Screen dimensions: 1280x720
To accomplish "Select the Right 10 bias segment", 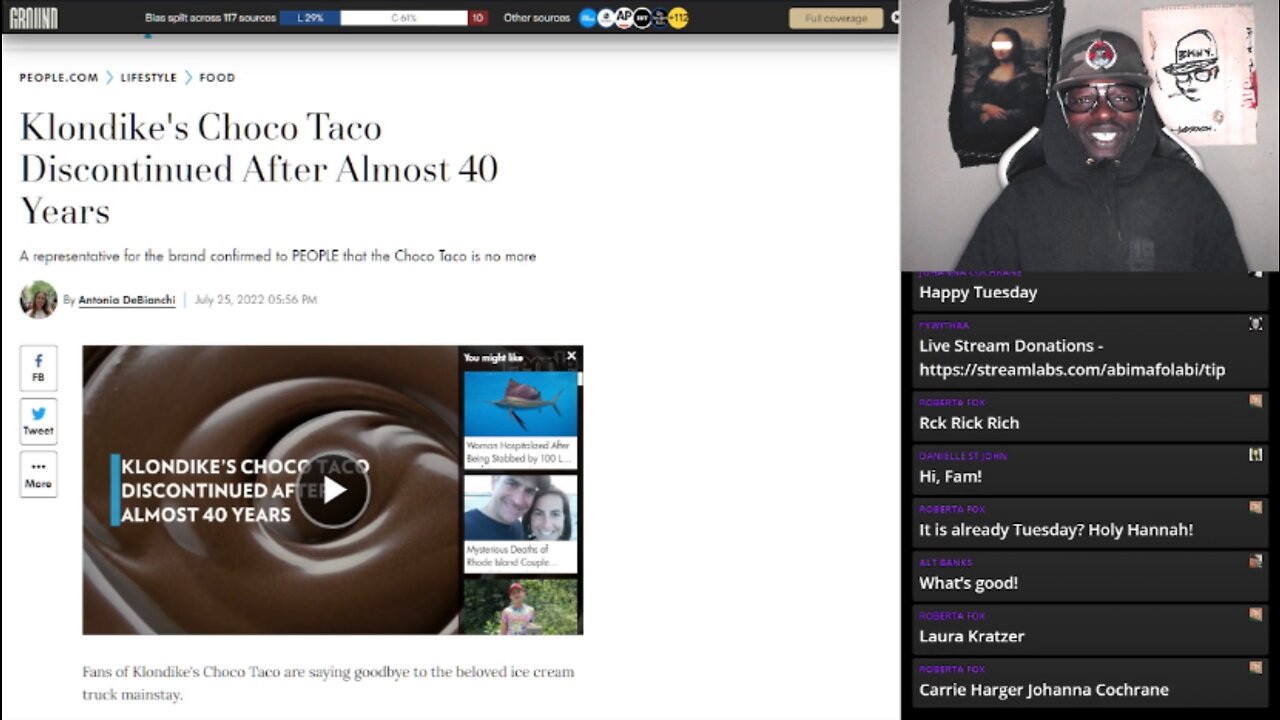I will tap(478, 18).
